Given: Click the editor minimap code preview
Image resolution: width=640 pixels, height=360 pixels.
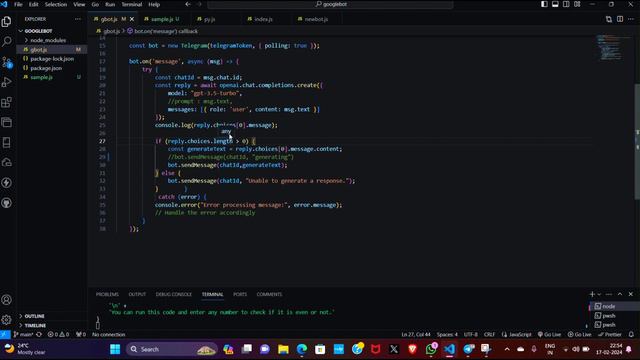Looking at the screenshot, I should point(609,47).
